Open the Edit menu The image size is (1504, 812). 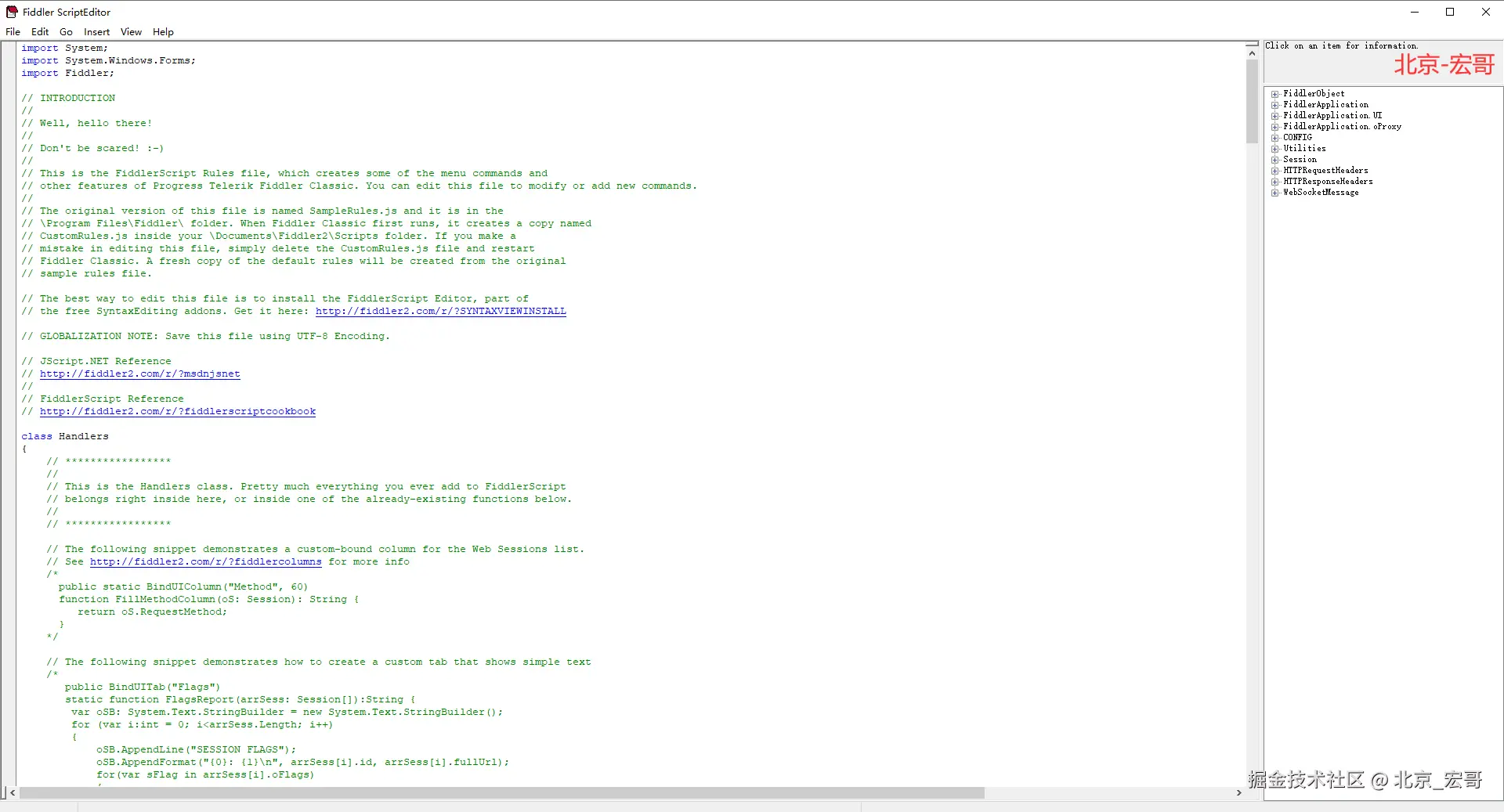tap(40, 32)
